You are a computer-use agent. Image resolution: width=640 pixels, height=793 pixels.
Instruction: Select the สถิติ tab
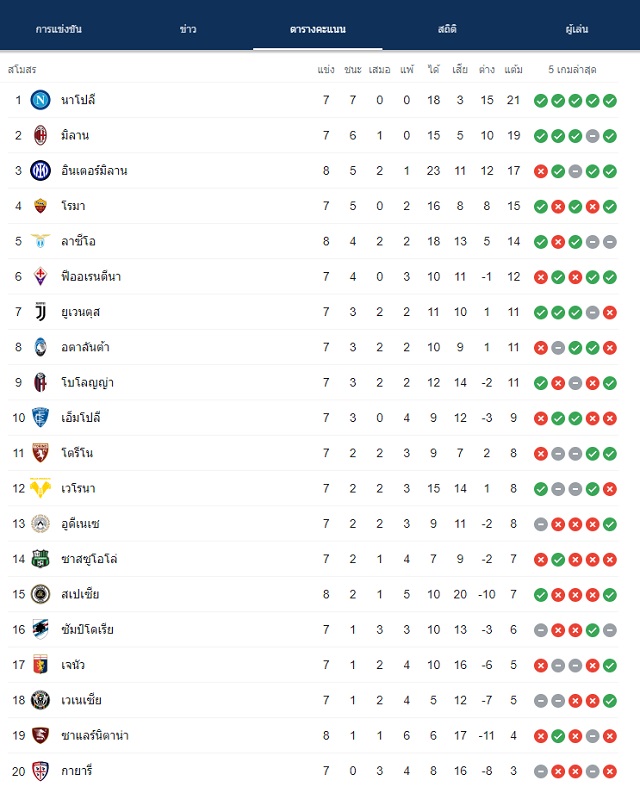447,29
